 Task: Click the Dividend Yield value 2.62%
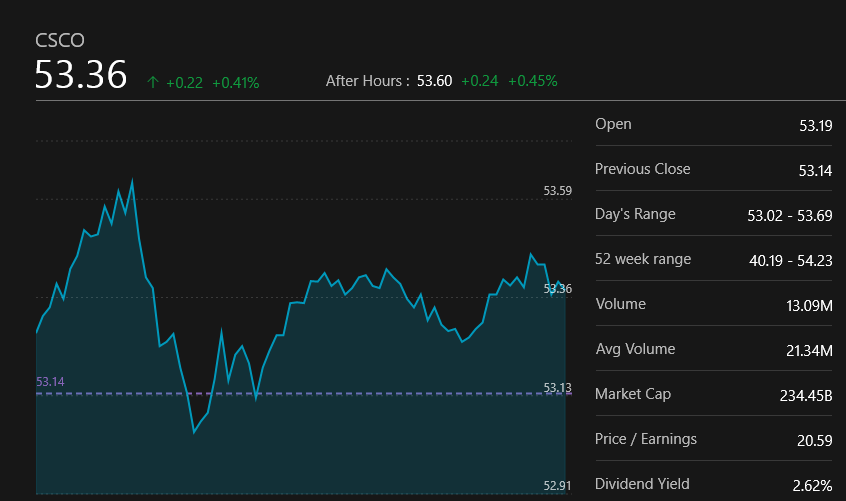[x=811, y=485]
